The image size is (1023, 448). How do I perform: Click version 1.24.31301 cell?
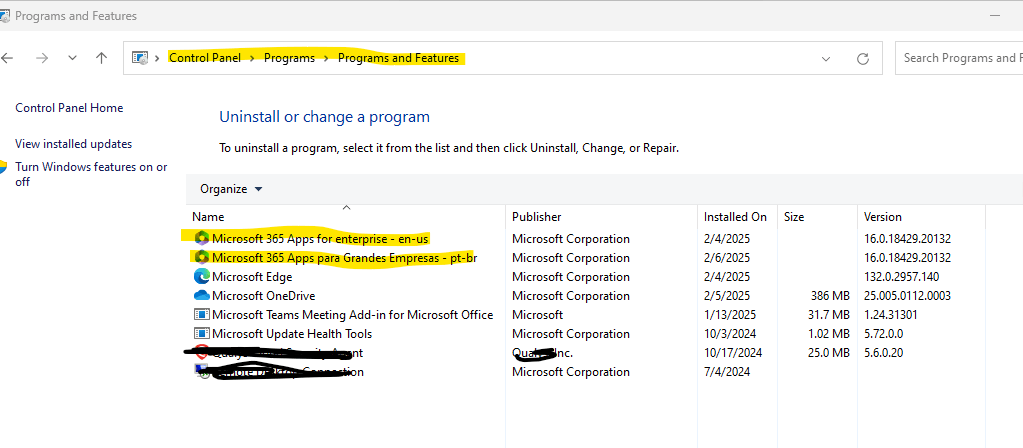[891, 314]
